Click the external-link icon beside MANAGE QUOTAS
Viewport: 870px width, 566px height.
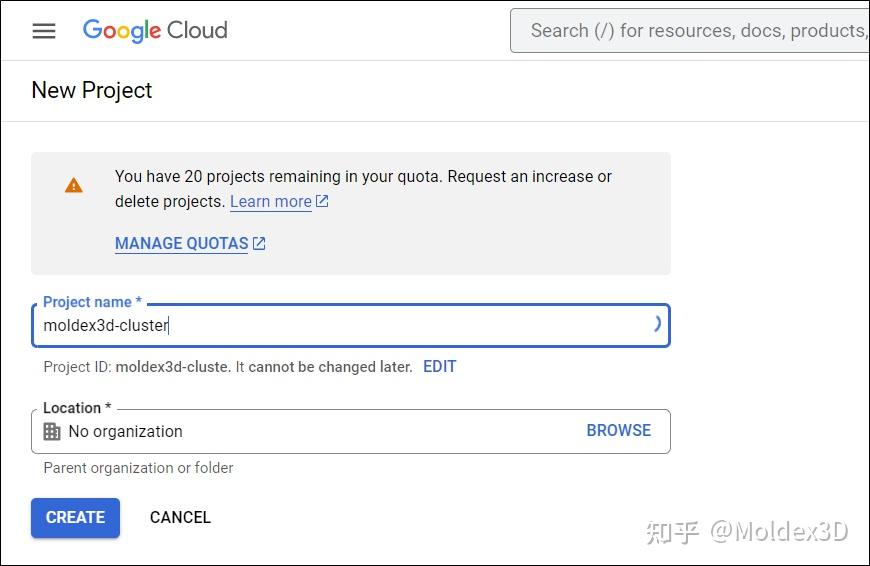(x=259, y=243)
